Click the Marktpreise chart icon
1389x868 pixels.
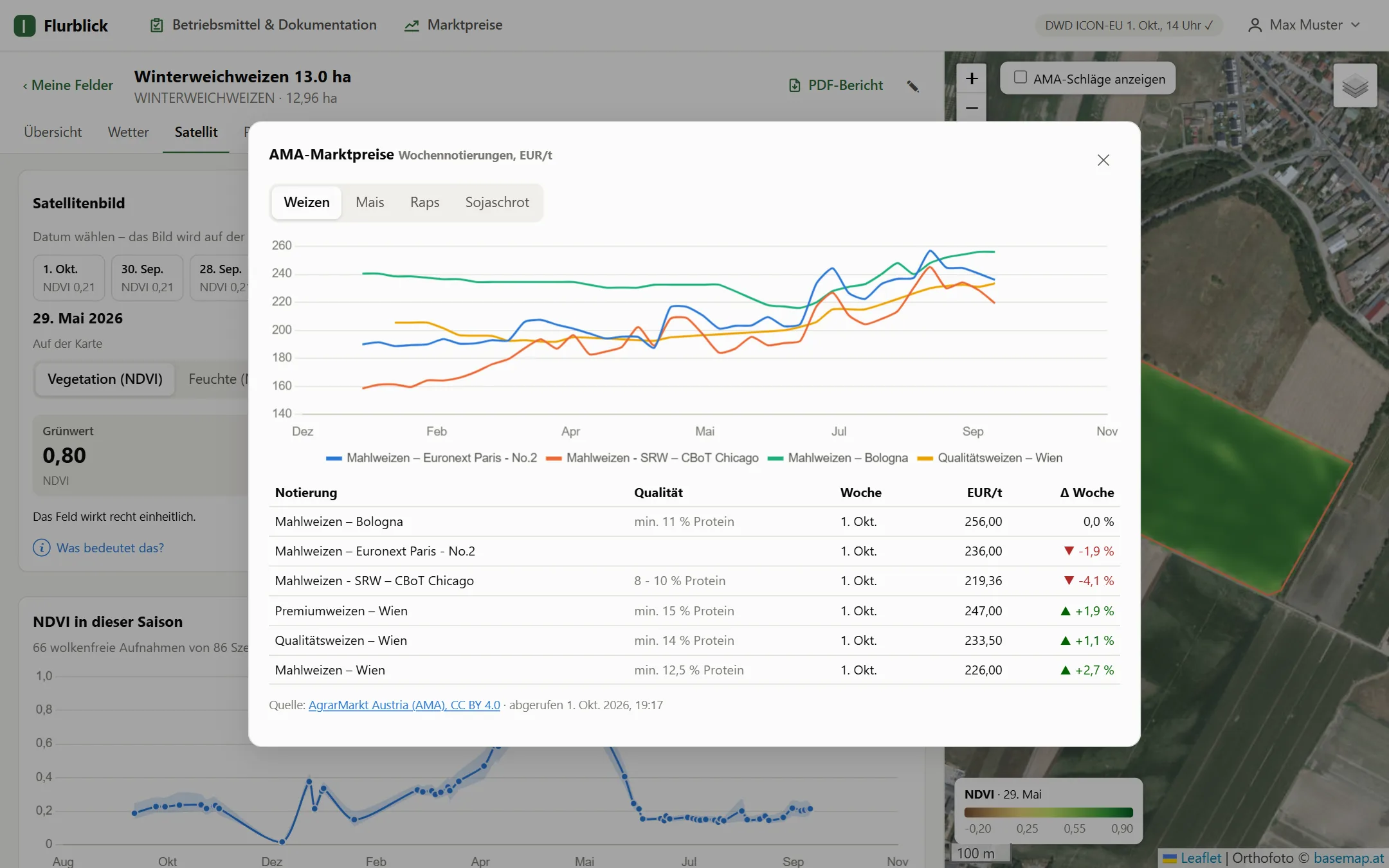(x=412, y=26)
